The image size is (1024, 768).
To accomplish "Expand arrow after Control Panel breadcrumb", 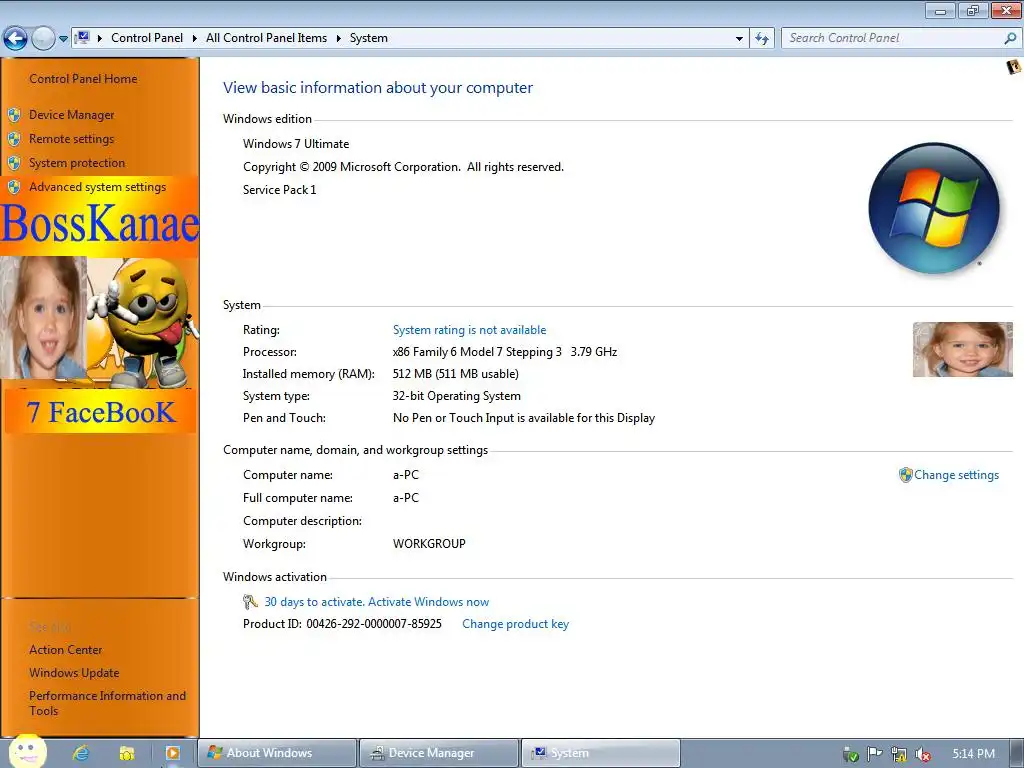I will (x=195, y=38).
